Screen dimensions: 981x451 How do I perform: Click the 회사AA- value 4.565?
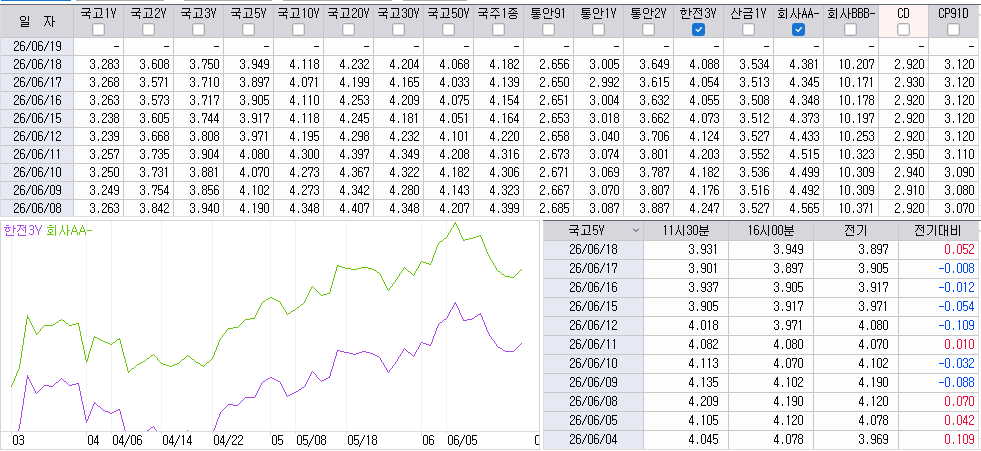(x=805, y=208)
